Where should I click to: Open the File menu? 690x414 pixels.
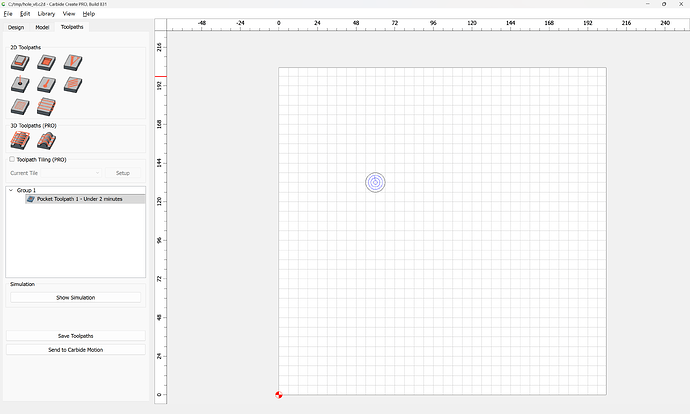click(x=8, y=14)
